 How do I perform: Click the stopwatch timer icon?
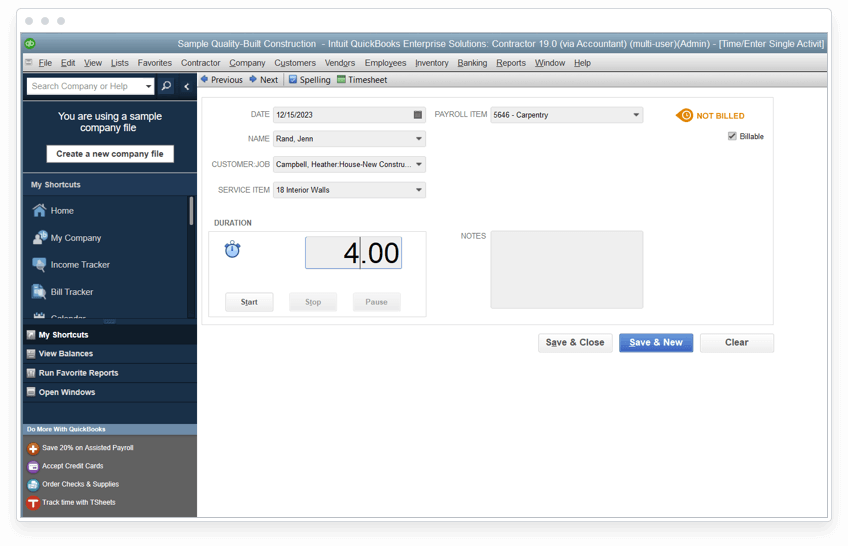pos(233,249)
